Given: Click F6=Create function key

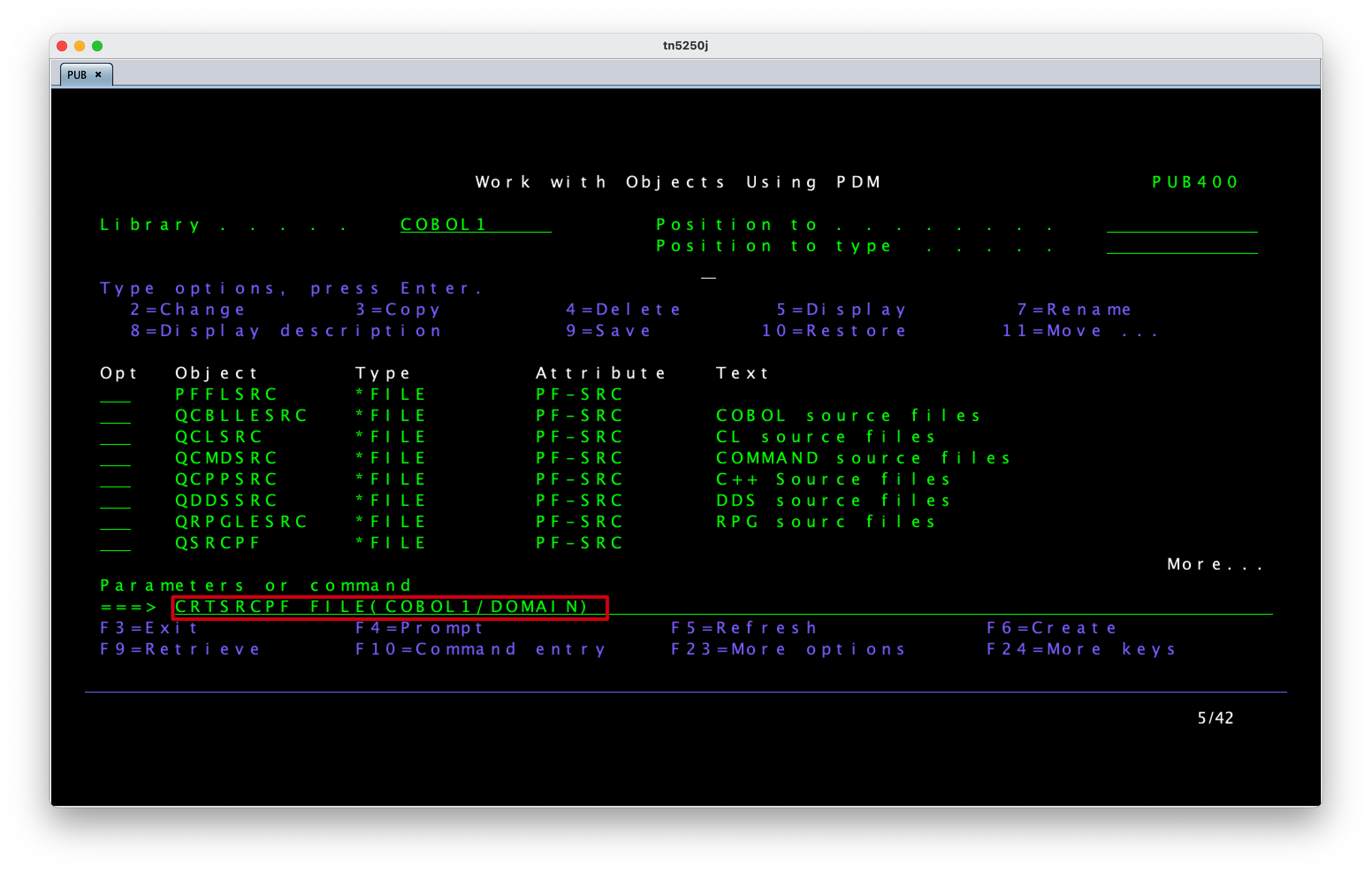Looking at the screenshot, I should [x=1052, y=628].
